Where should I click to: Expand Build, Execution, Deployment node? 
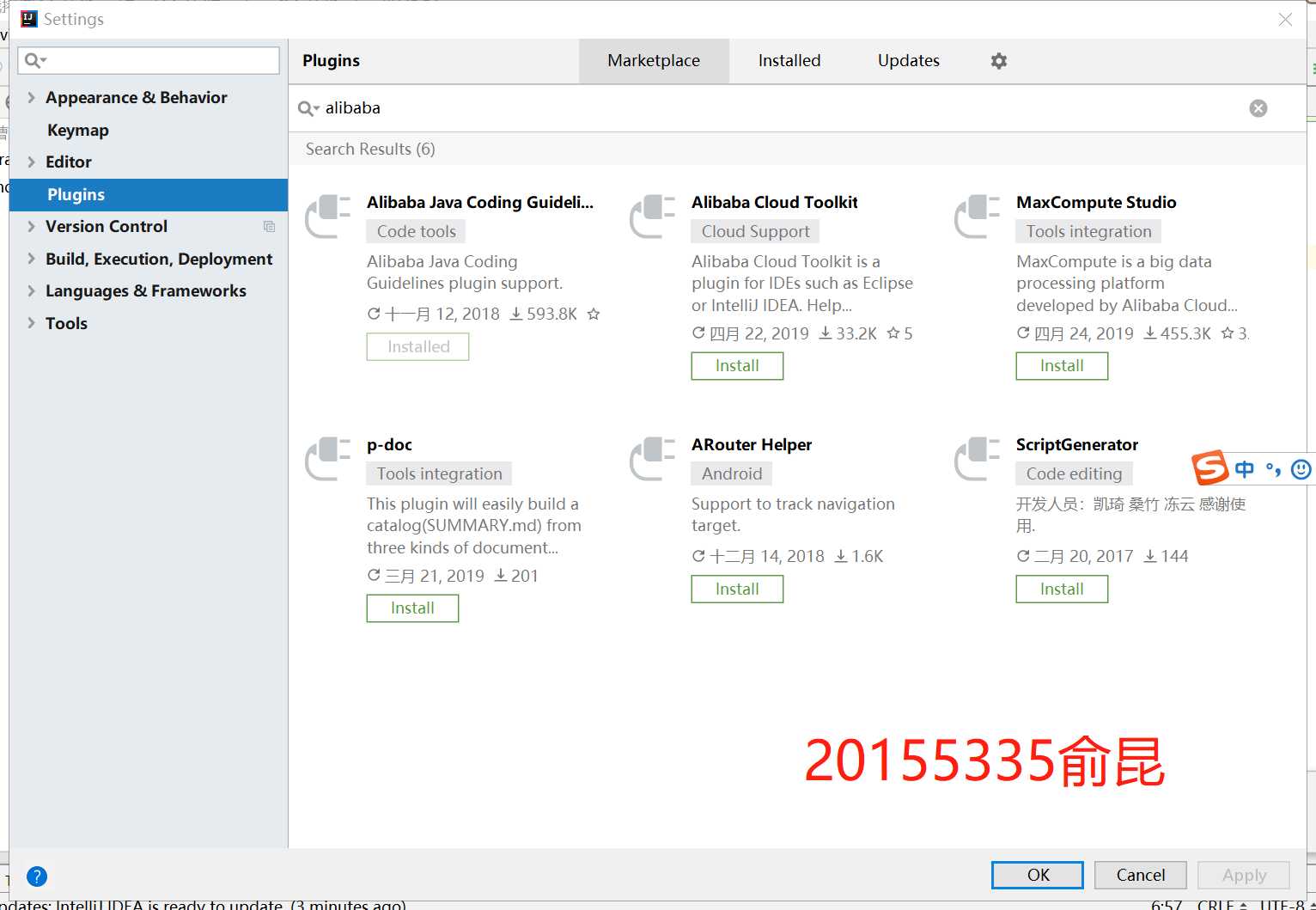tap(31, 259)
